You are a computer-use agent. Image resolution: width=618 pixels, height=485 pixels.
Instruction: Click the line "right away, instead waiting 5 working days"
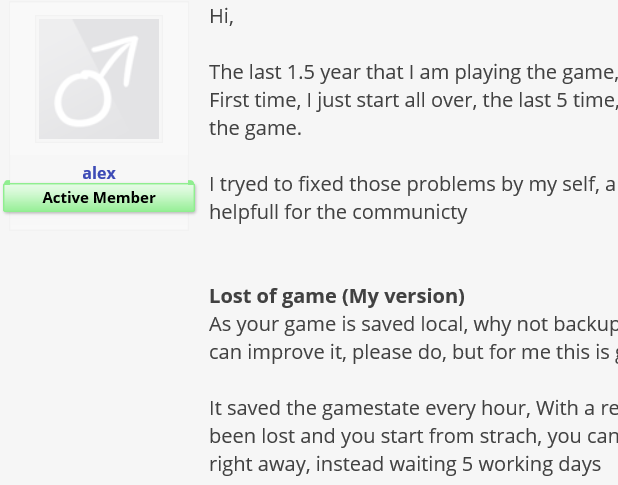(x=405, y=464)
